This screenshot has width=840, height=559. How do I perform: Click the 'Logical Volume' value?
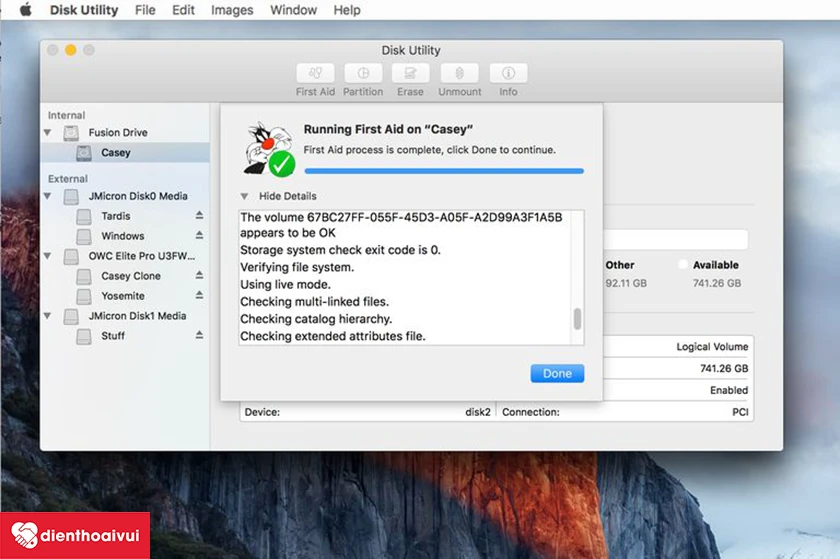pos(712,347)
